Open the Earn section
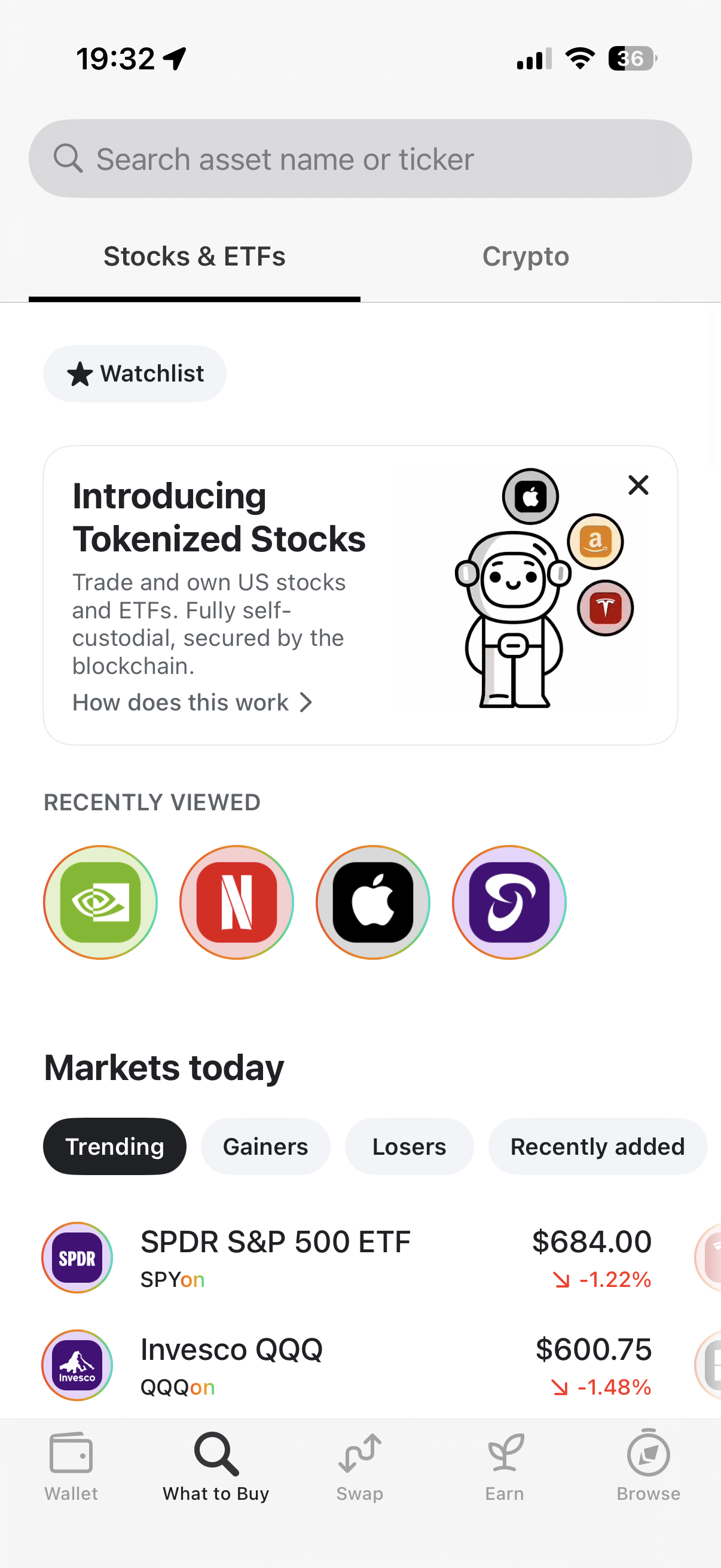The height and width of the screenshot is (1568, 721). pos(505,1466)
